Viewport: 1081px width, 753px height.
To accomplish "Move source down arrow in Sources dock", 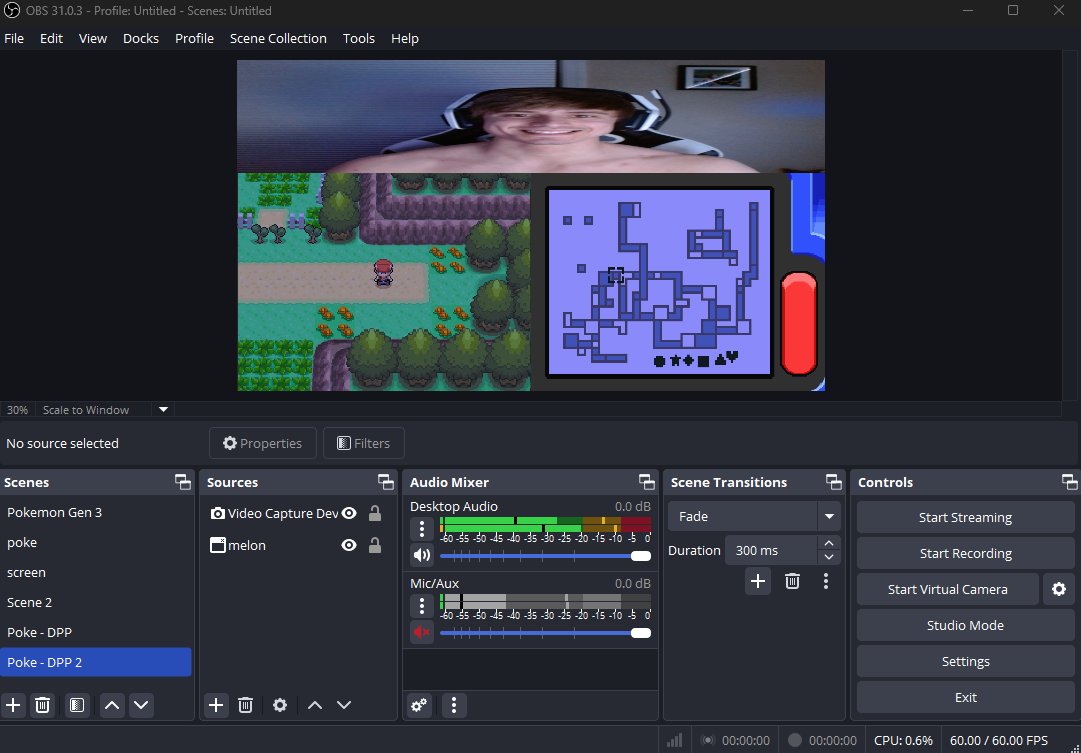I will point(343,705).
